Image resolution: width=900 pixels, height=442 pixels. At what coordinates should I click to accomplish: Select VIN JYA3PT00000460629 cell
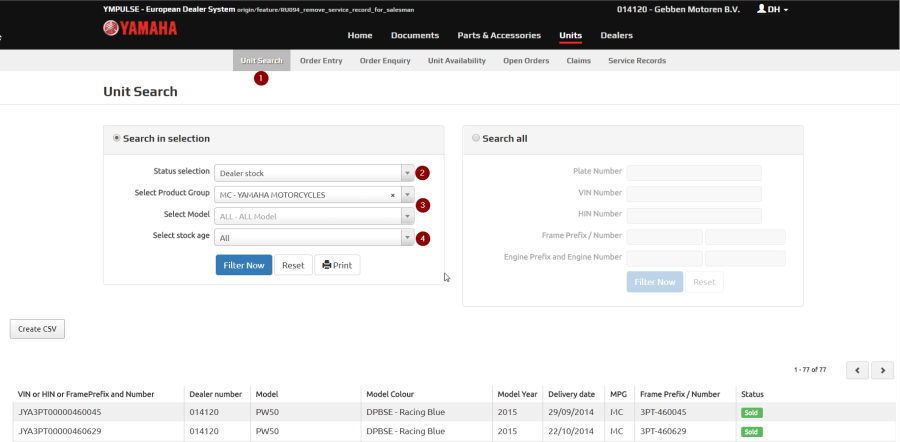60,431
